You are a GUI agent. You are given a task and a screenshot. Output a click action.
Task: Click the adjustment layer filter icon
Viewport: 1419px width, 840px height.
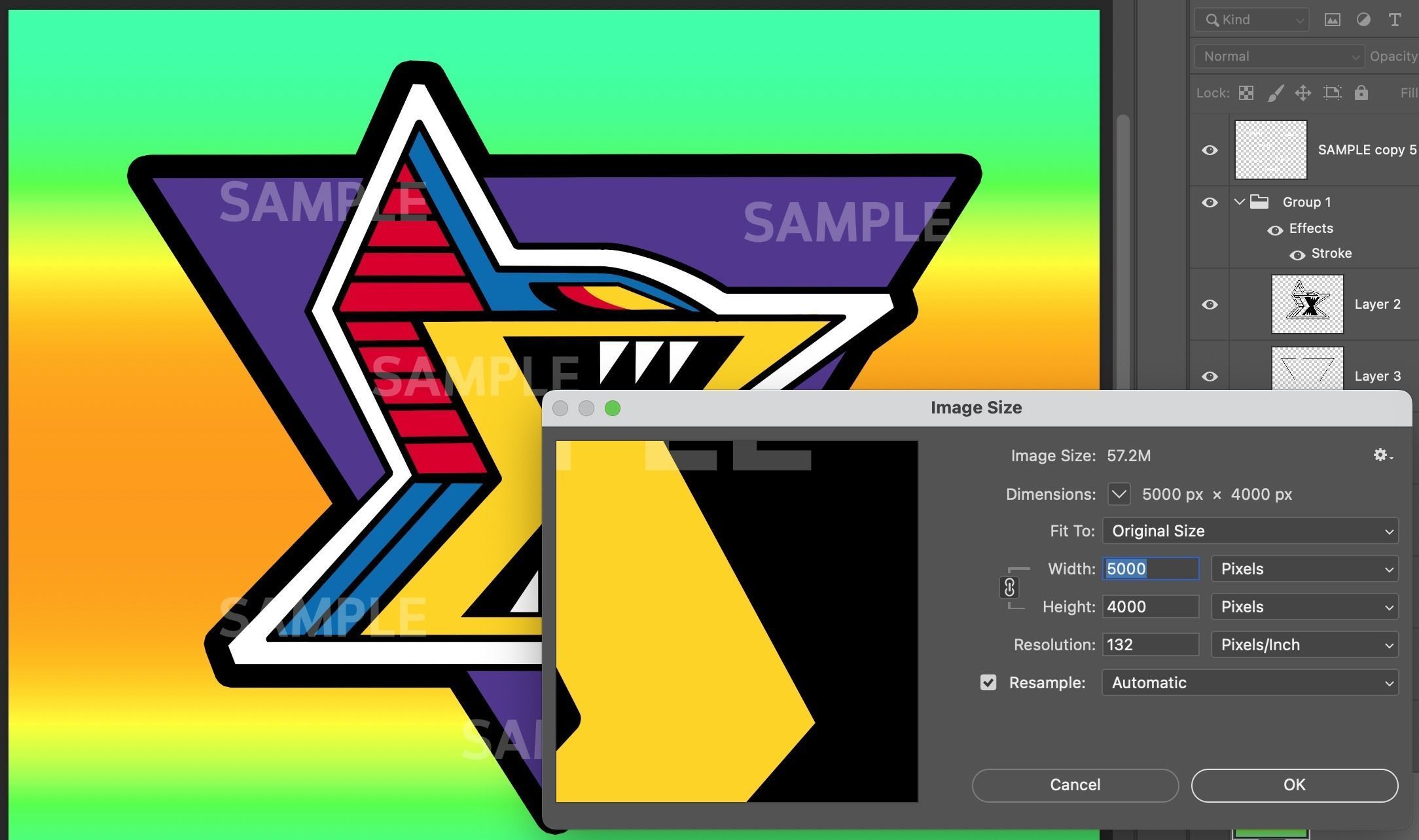click(1363, 20)
